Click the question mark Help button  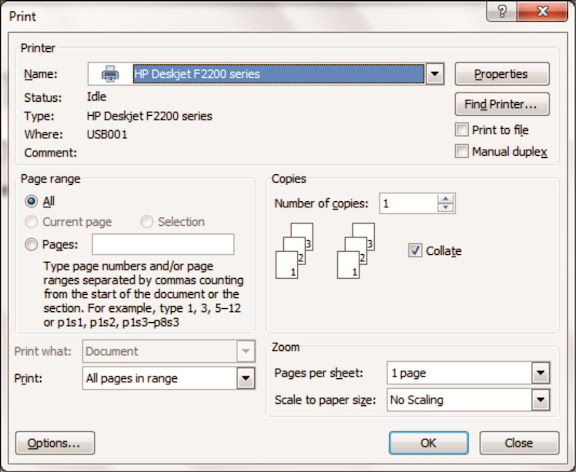(x=502, y=11)
